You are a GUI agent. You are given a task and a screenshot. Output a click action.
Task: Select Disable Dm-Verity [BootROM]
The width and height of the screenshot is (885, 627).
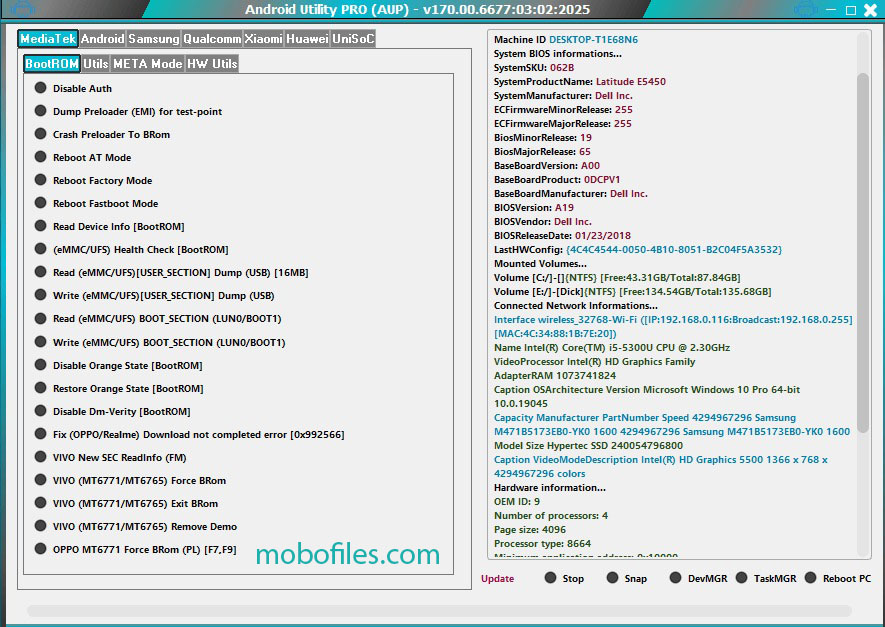coord(113,411)
